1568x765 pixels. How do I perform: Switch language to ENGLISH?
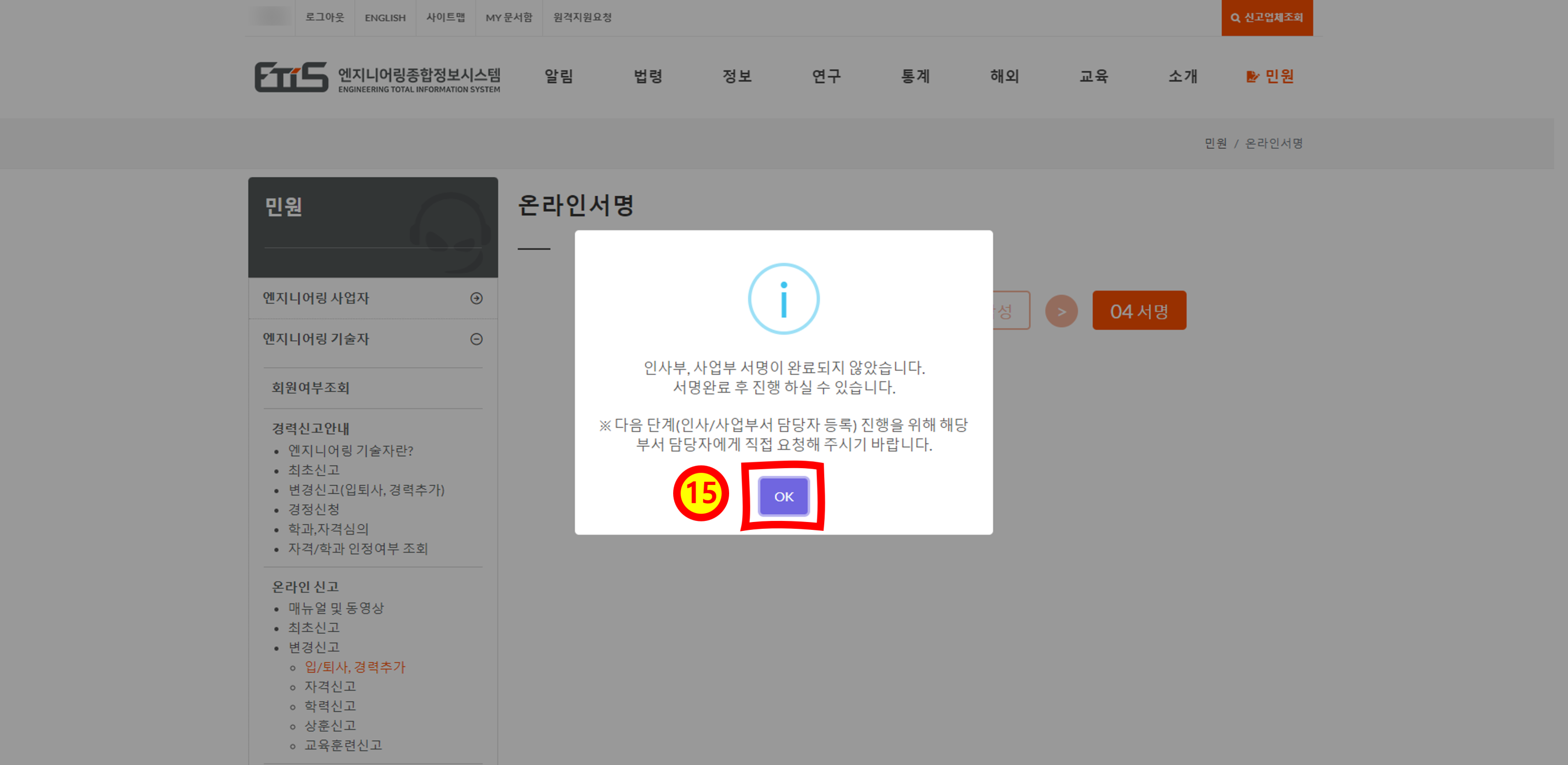tap(385, 18)
